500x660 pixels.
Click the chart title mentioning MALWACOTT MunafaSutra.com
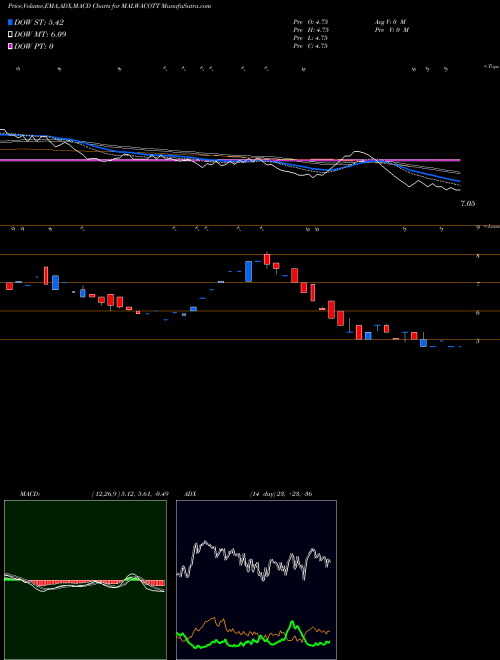pyautogui.click(x=109, y=6)
